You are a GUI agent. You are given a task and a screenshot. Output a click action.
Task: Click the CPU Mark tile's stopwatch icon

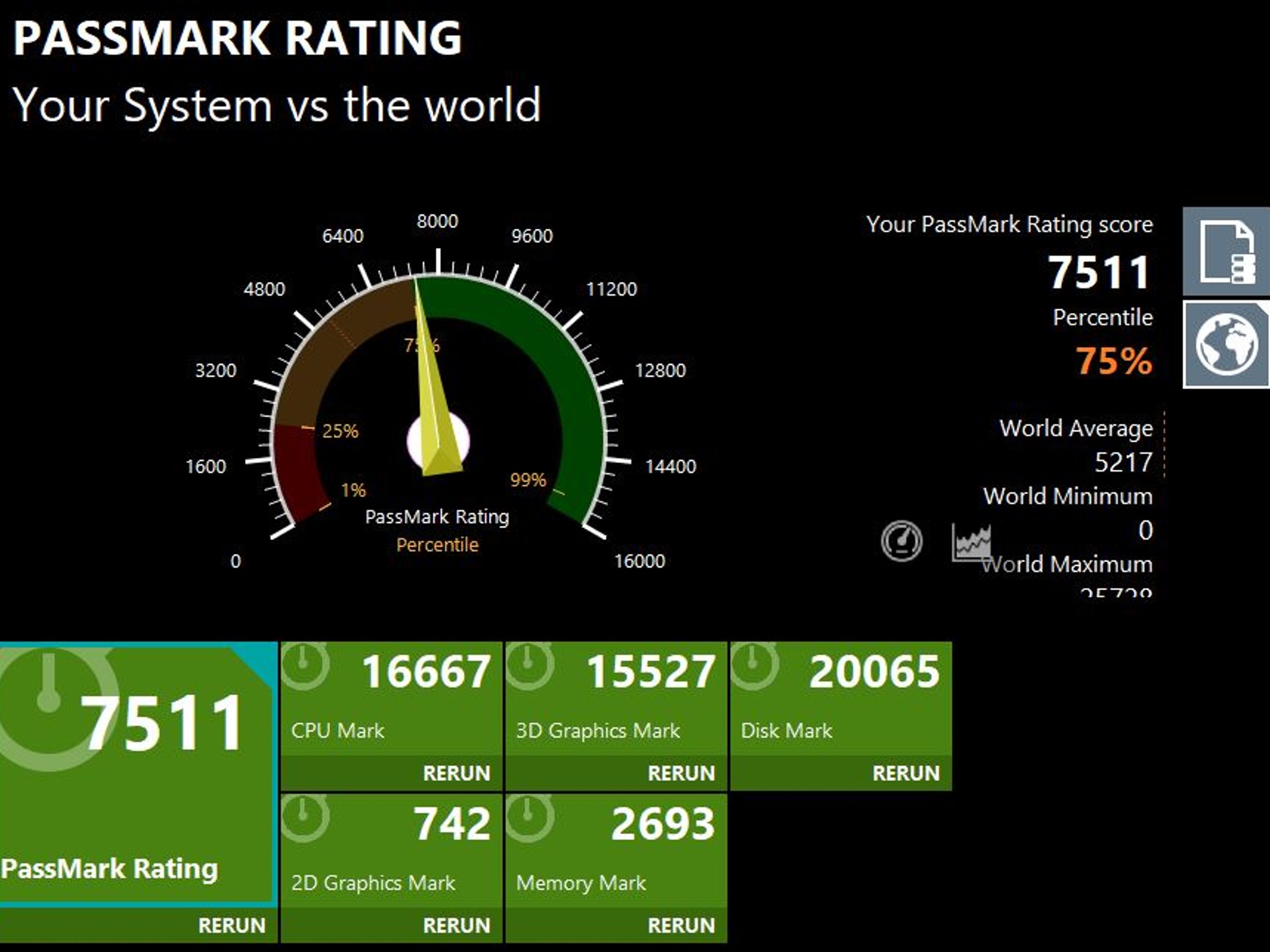(305, 666)
